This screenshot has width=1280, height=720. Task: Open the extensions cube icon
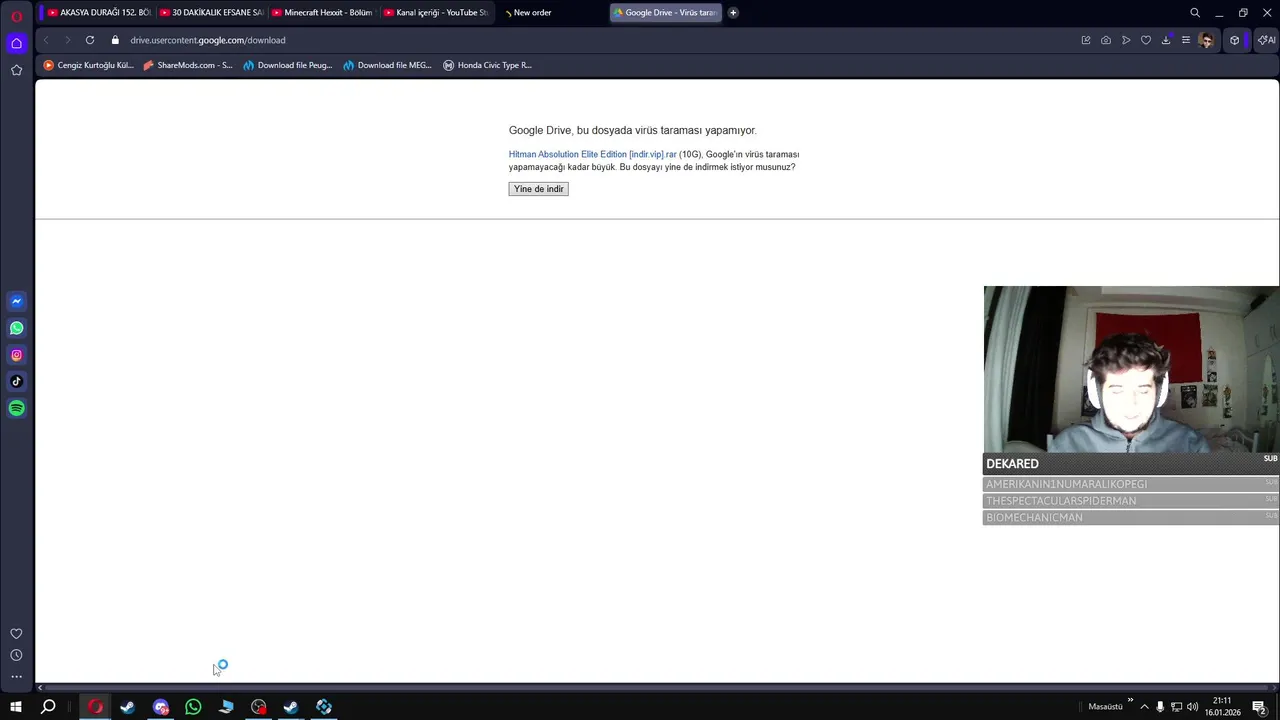[1235, 40]
